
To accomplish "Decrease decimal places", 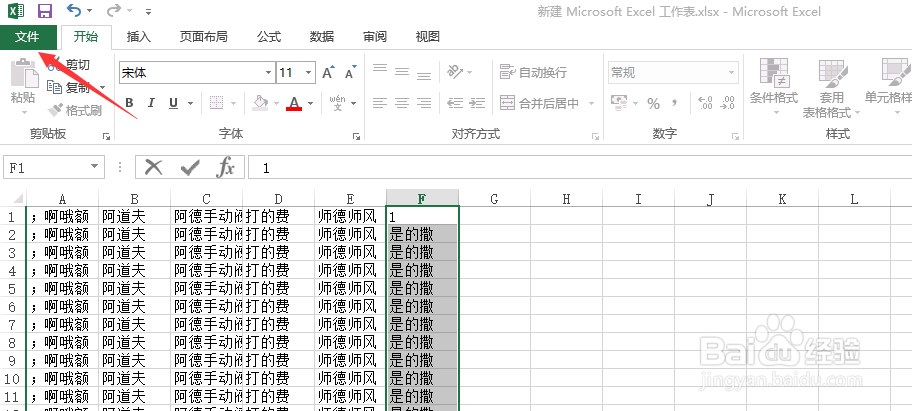I will pyautogui.click(x=727, y=103).
